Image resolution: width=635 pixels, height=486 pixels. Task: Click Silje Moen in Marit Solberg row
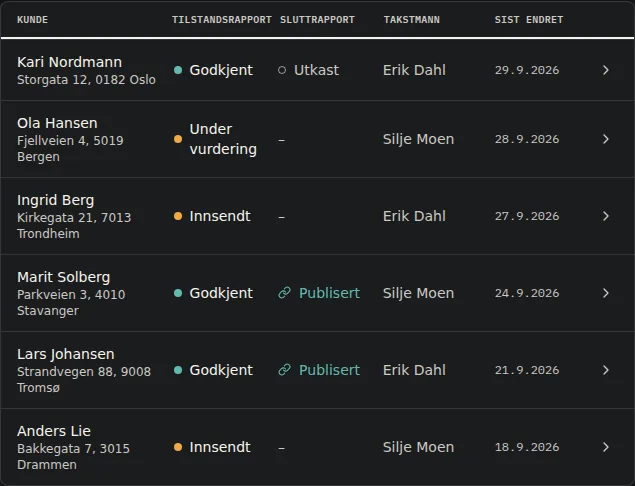[x=418, y=293]
